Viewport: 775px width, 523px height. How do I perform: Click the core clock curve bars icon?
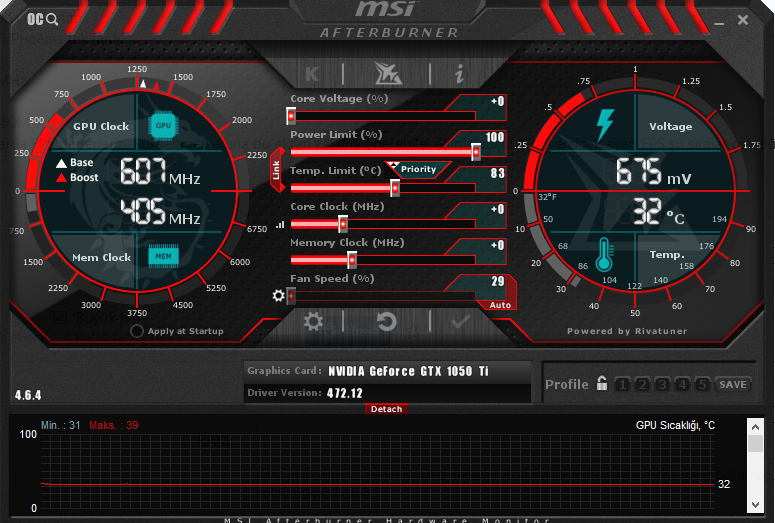pyautogui.click(x=280, y=224)
